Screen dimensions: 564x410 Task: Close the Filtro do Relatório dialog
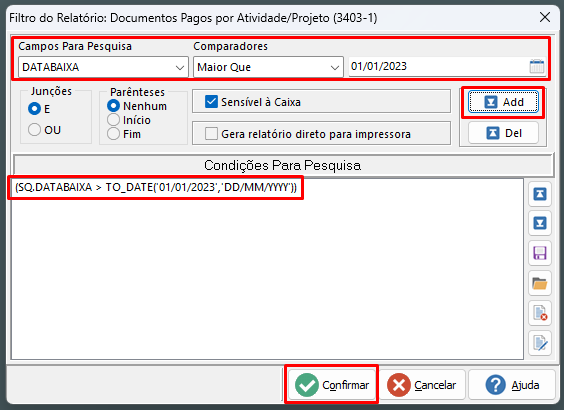(x=545, y=17)
